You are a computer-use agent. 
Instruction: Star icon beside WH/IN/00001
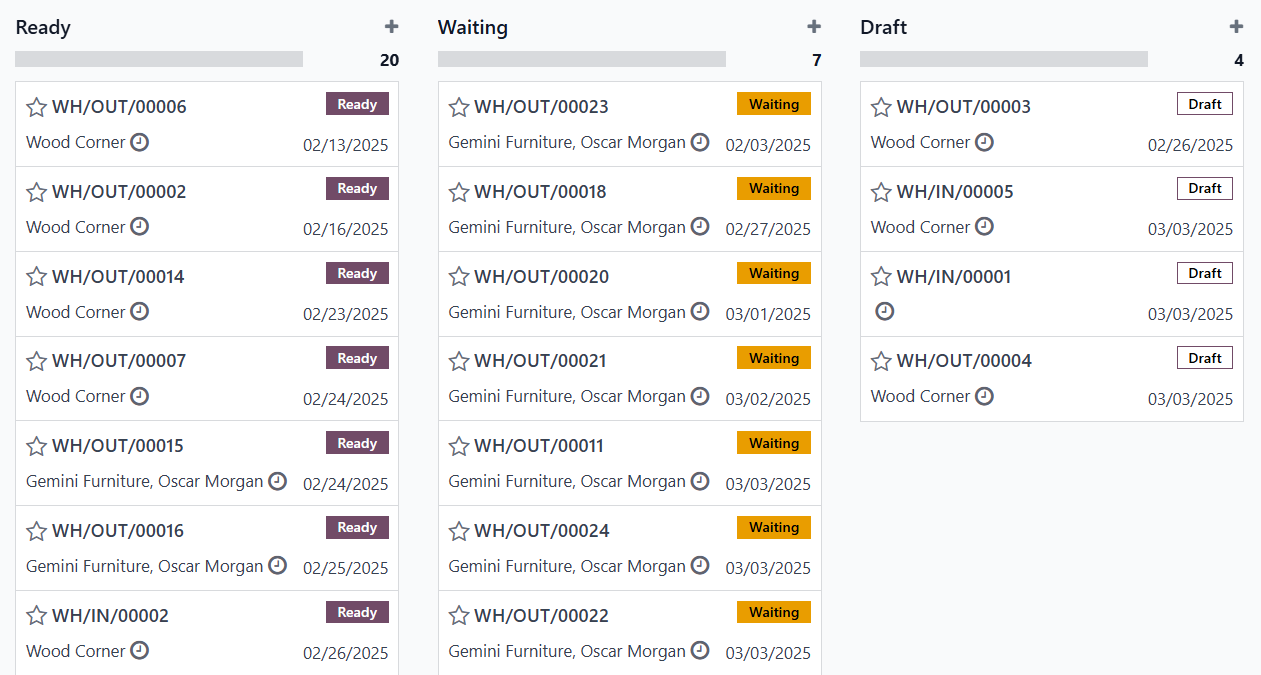[881, 277]
